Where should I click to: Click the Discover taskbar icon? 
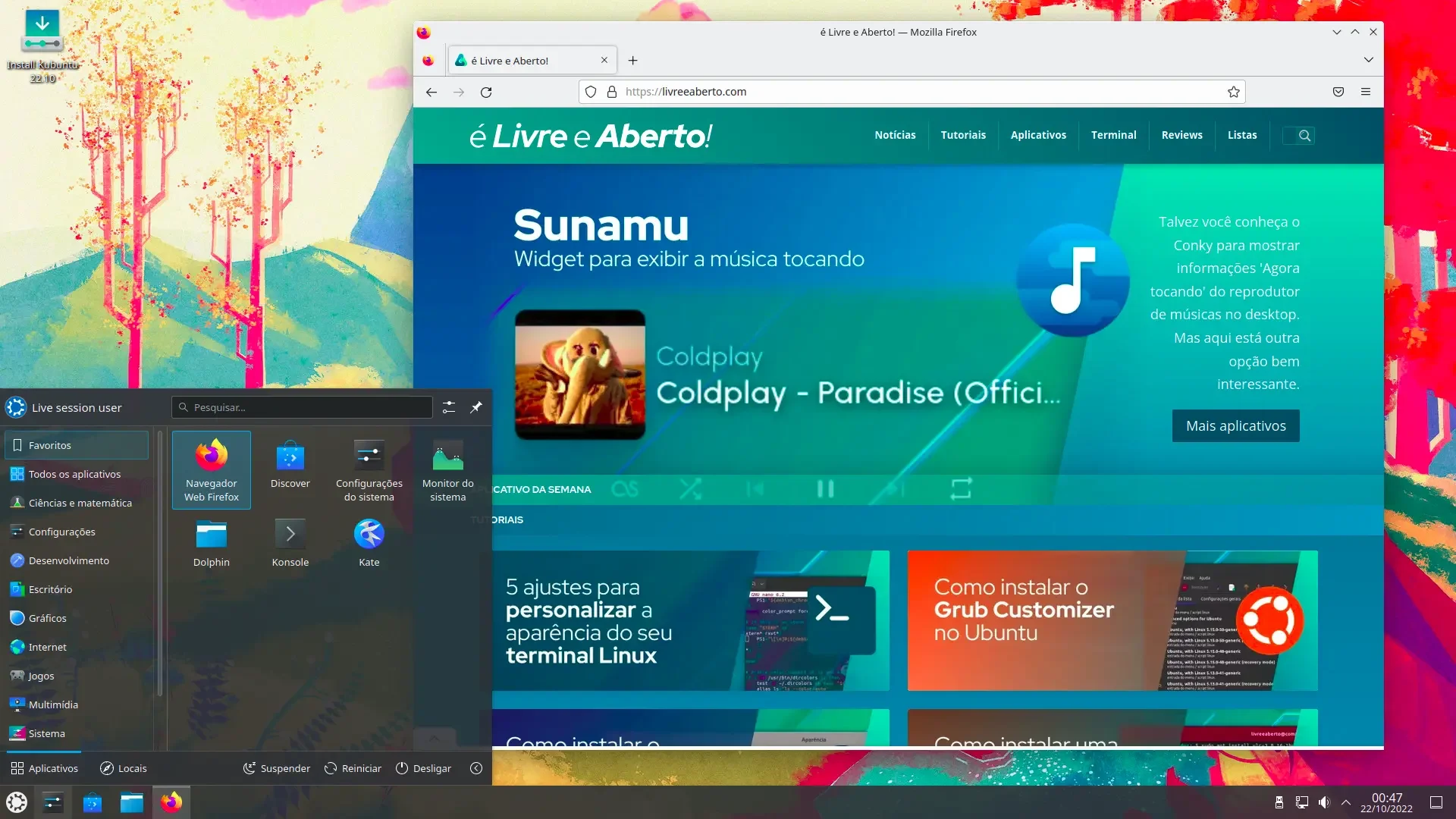(x=93, y=802)
